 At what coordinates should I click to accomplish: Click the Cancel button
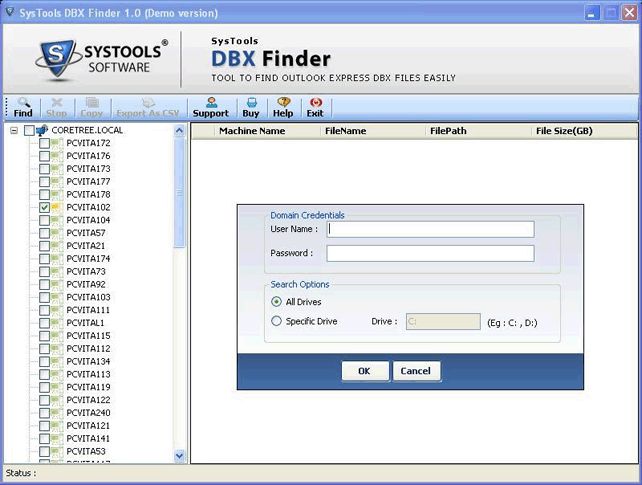pyautogui.click(x=416, y=371)
